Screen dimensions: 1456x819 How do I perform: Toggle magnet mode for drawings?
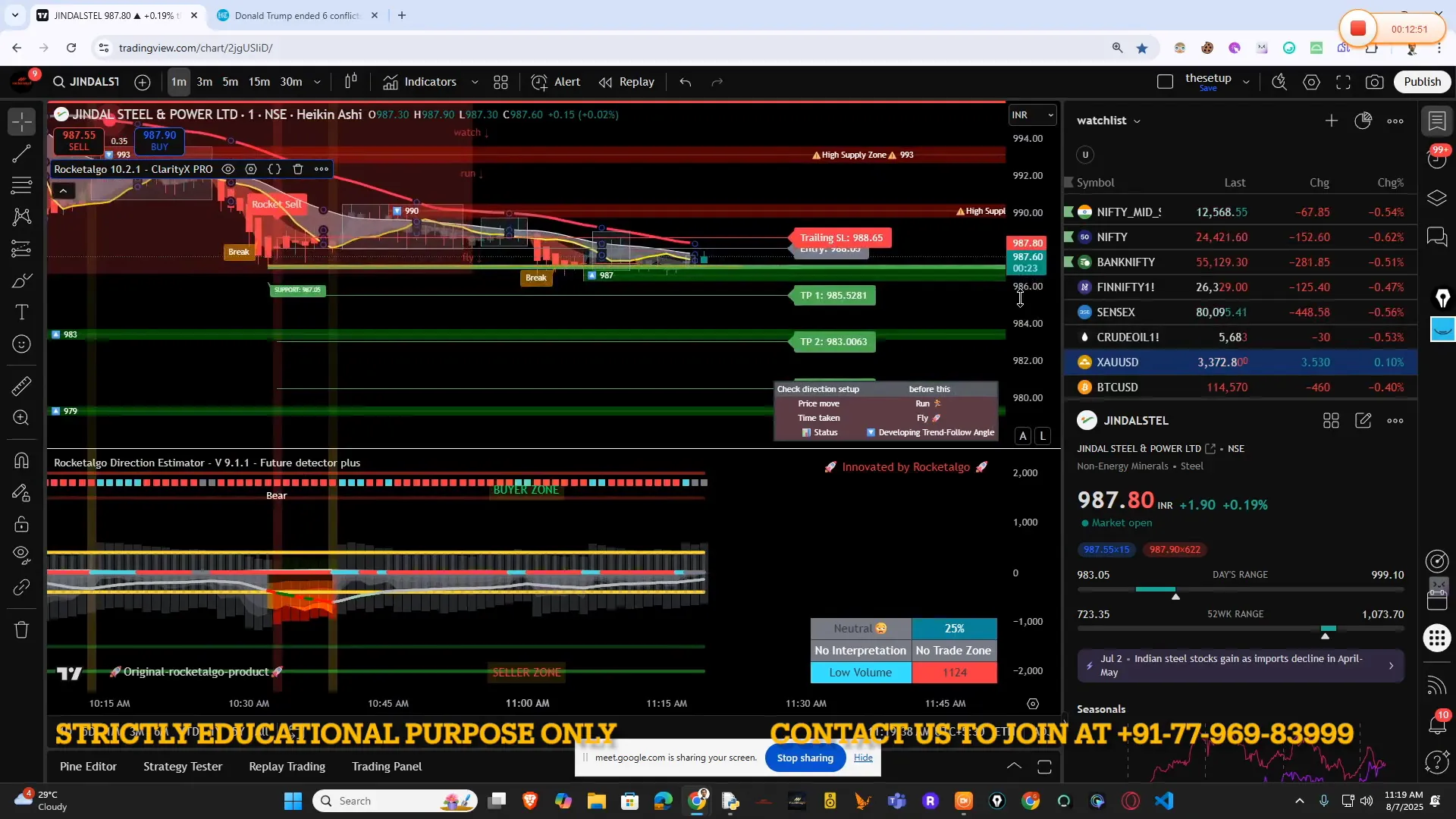pyautogui.click(x=22, y=460)
